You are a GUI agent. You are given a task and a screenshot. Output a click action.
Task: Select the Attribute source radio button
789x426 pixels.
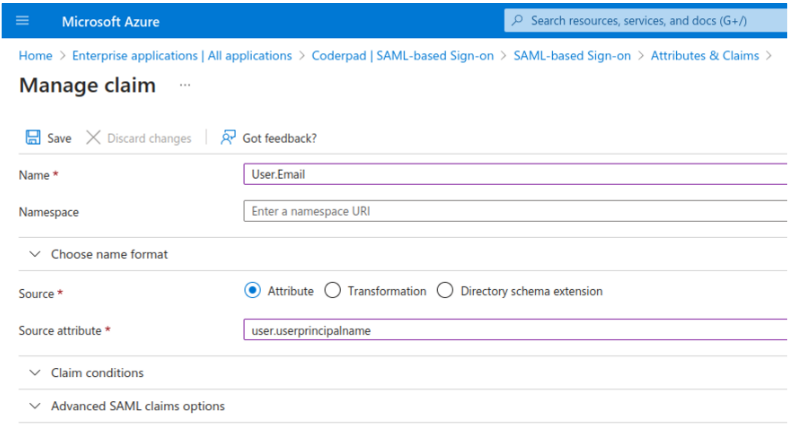(x=253, y=291)
